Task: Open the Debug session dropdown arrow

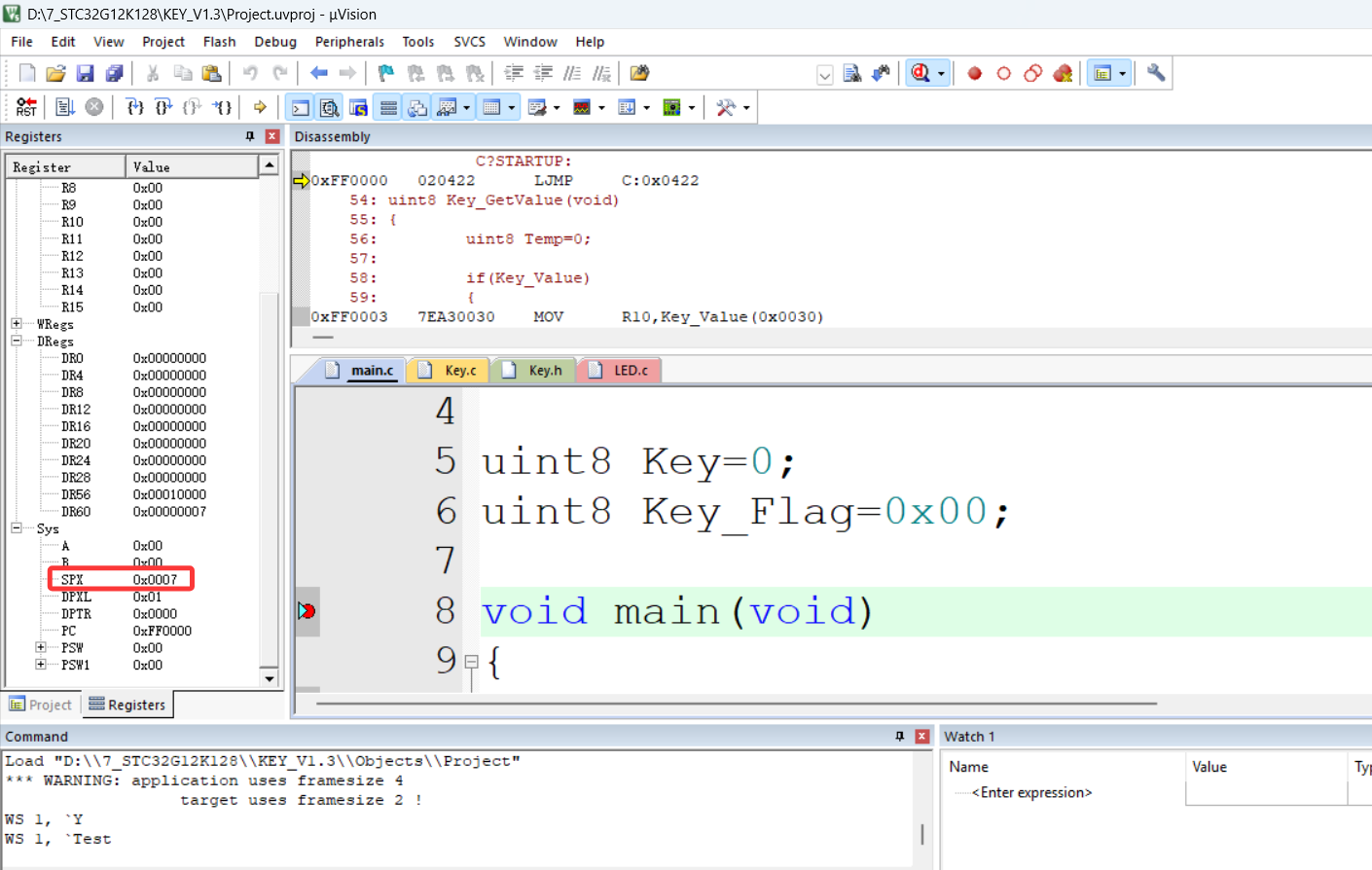Action: (941, 74)
